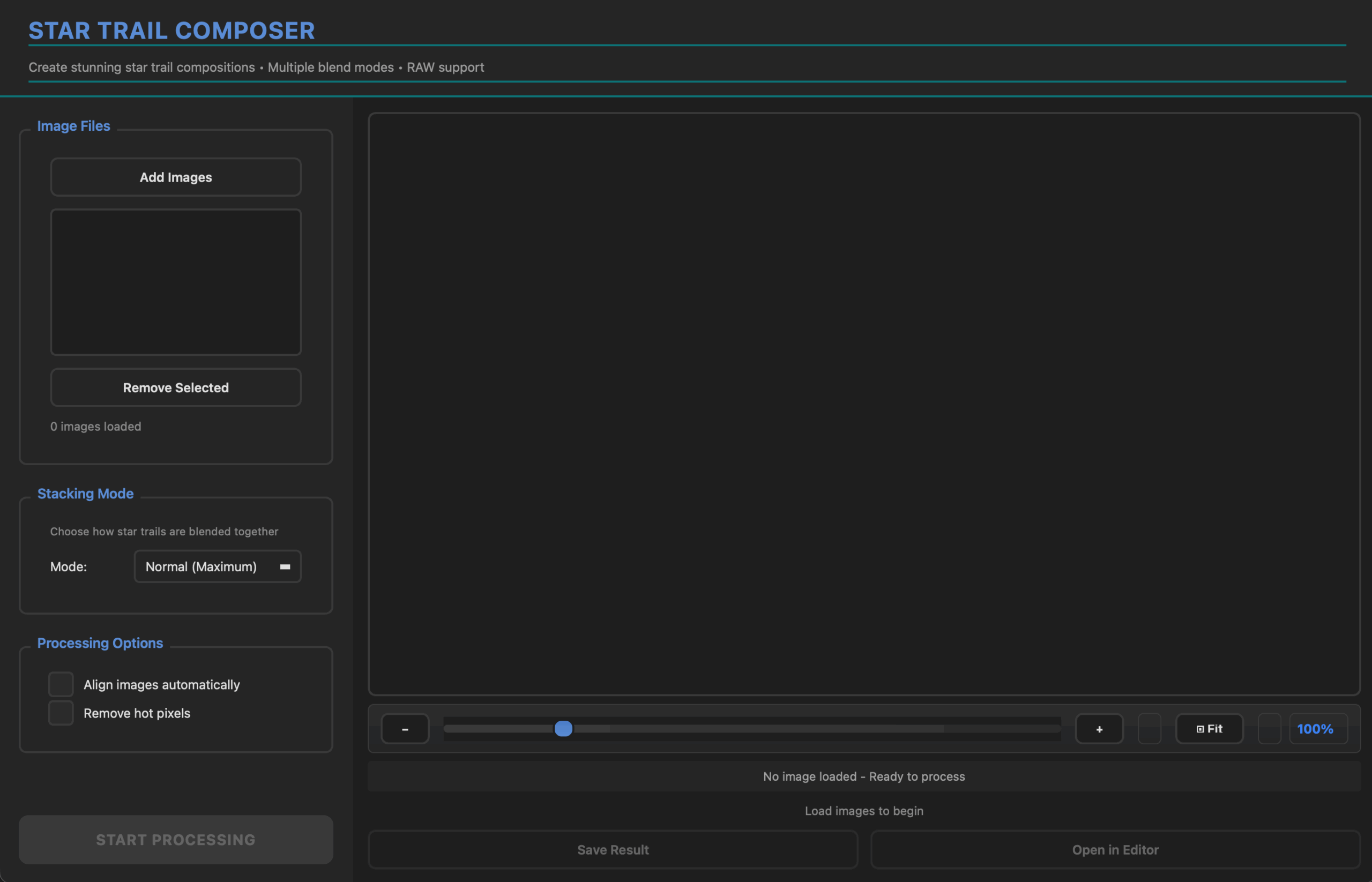
Task: Click the empty button left of Fit
Action: pos(1150,729)
